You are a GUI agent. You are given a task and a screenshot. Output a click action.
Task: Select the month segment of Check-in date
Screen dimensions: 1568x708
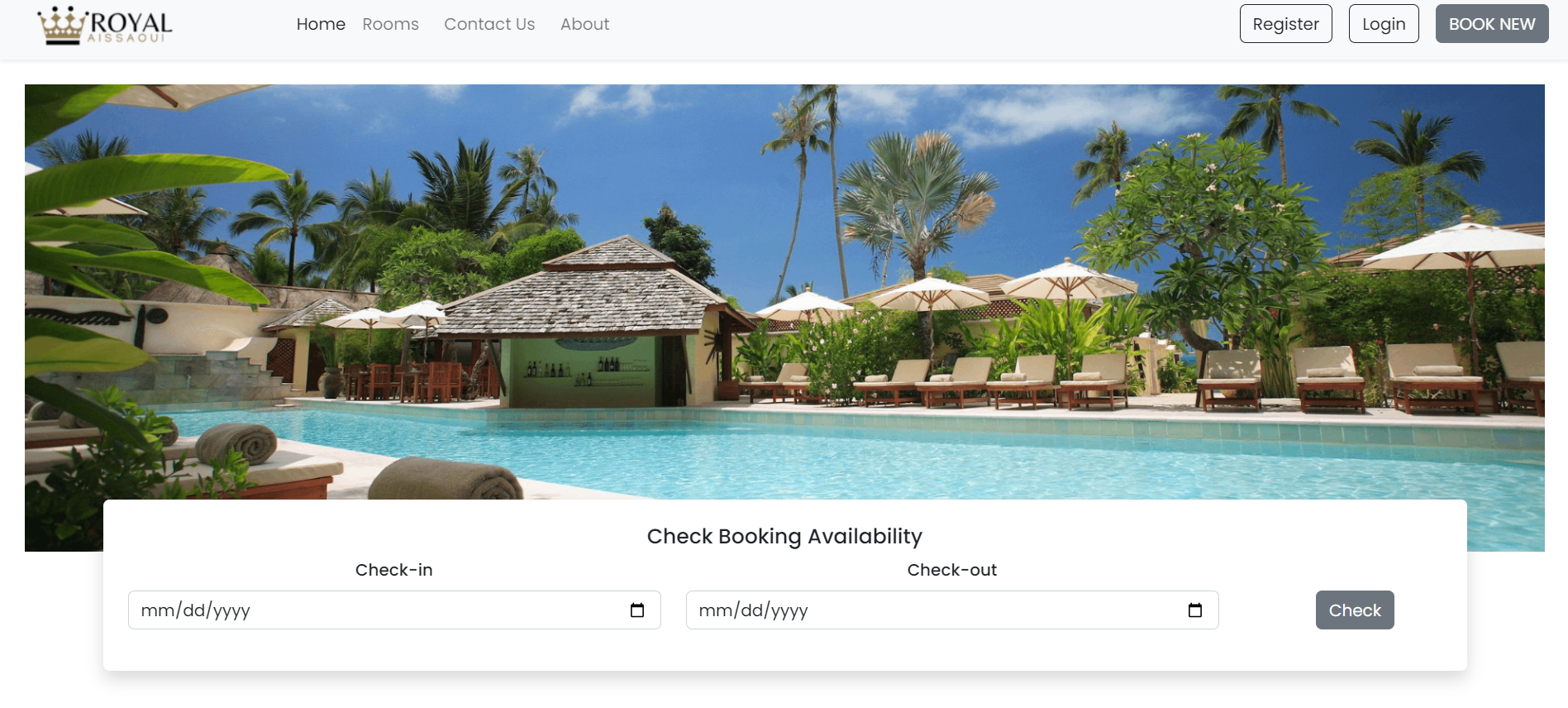tap(157, 611)
